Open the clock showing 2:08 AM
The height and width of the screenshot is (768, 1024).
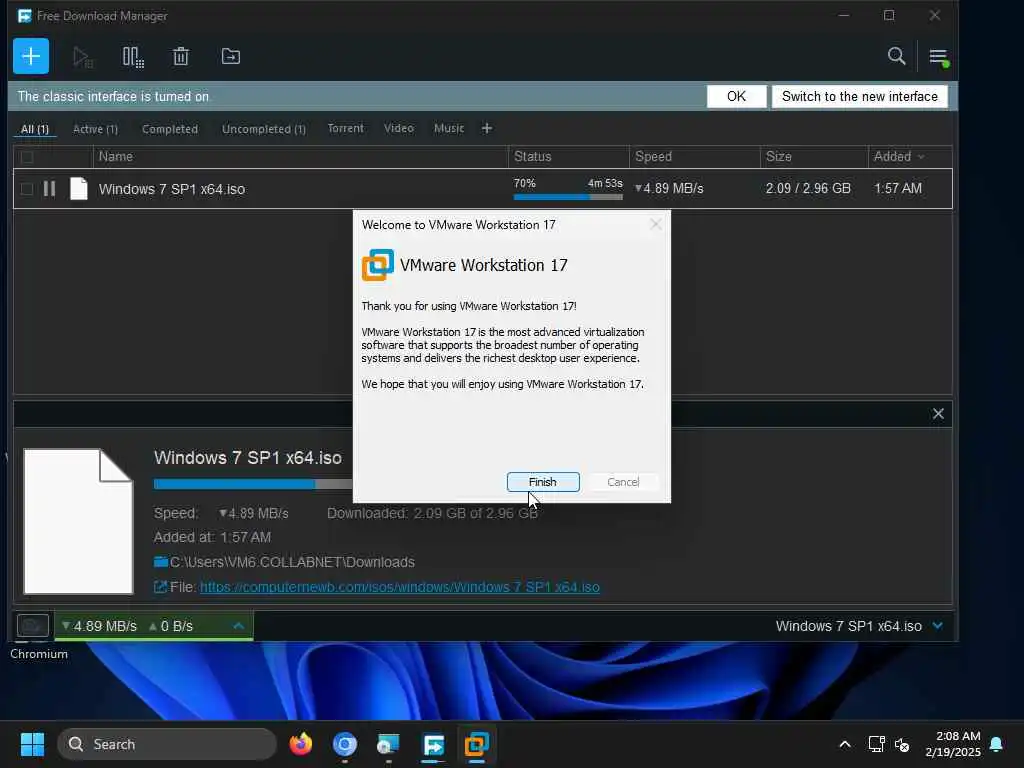click(953, 744)
